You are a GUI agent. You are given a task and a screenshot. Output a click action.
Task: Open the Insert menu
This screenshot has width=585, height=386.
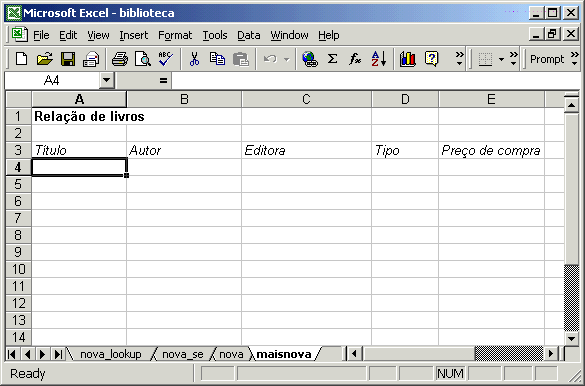[134, 35]
